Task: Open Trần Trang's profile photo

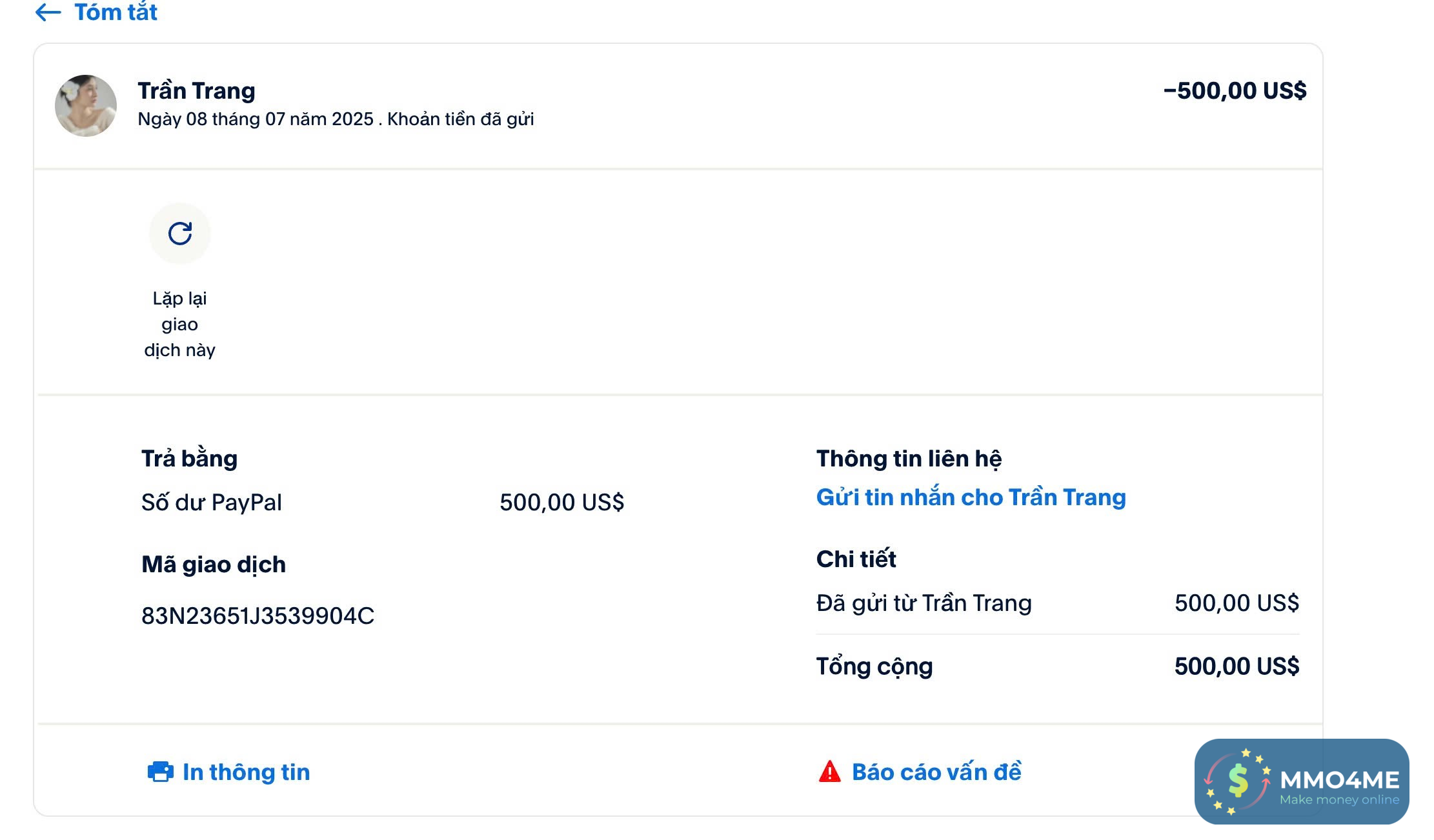Action: pos(86,106)
